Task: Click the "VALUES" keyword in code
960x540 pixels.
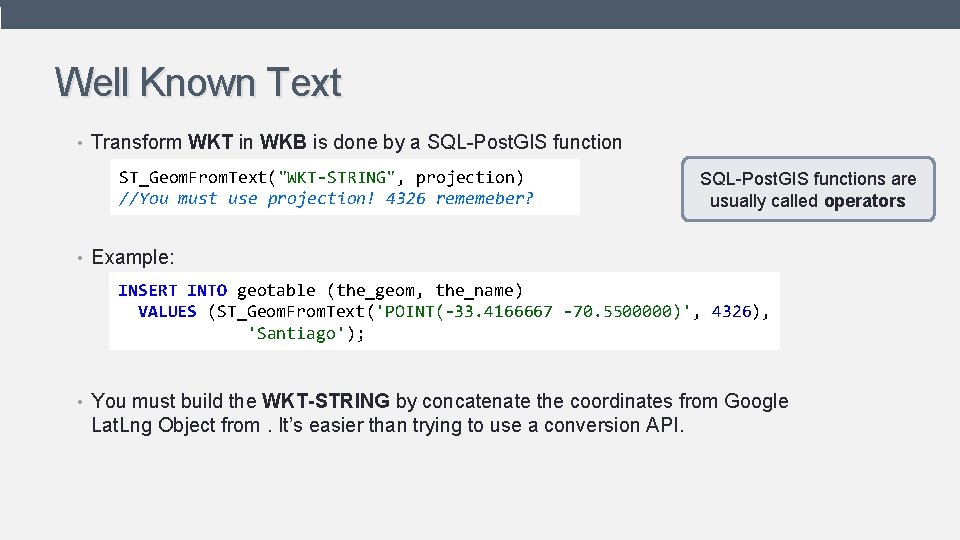Action: click(167, 311)
